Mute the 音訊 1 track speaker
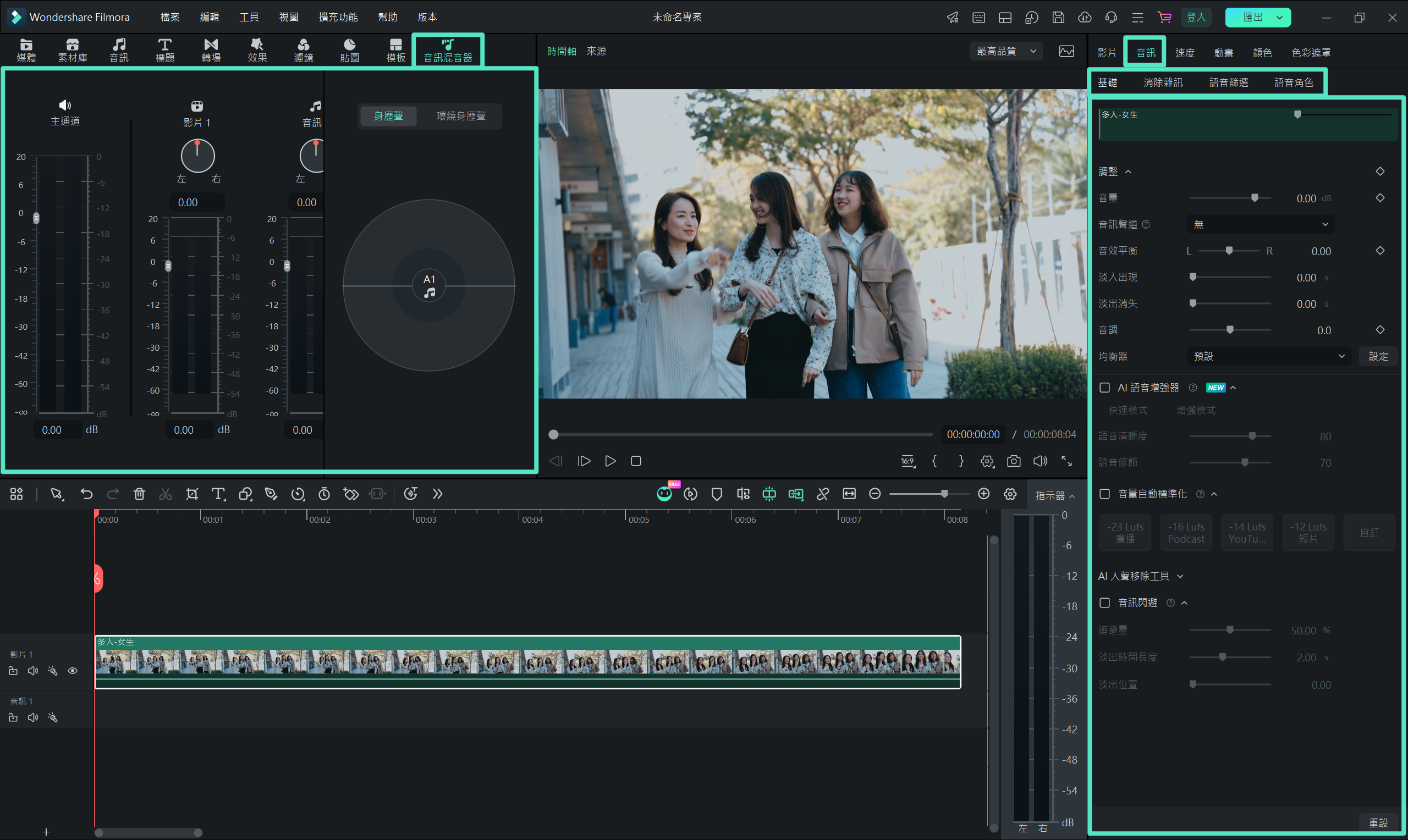1408x840 pixels. click(x=33, y=718)
